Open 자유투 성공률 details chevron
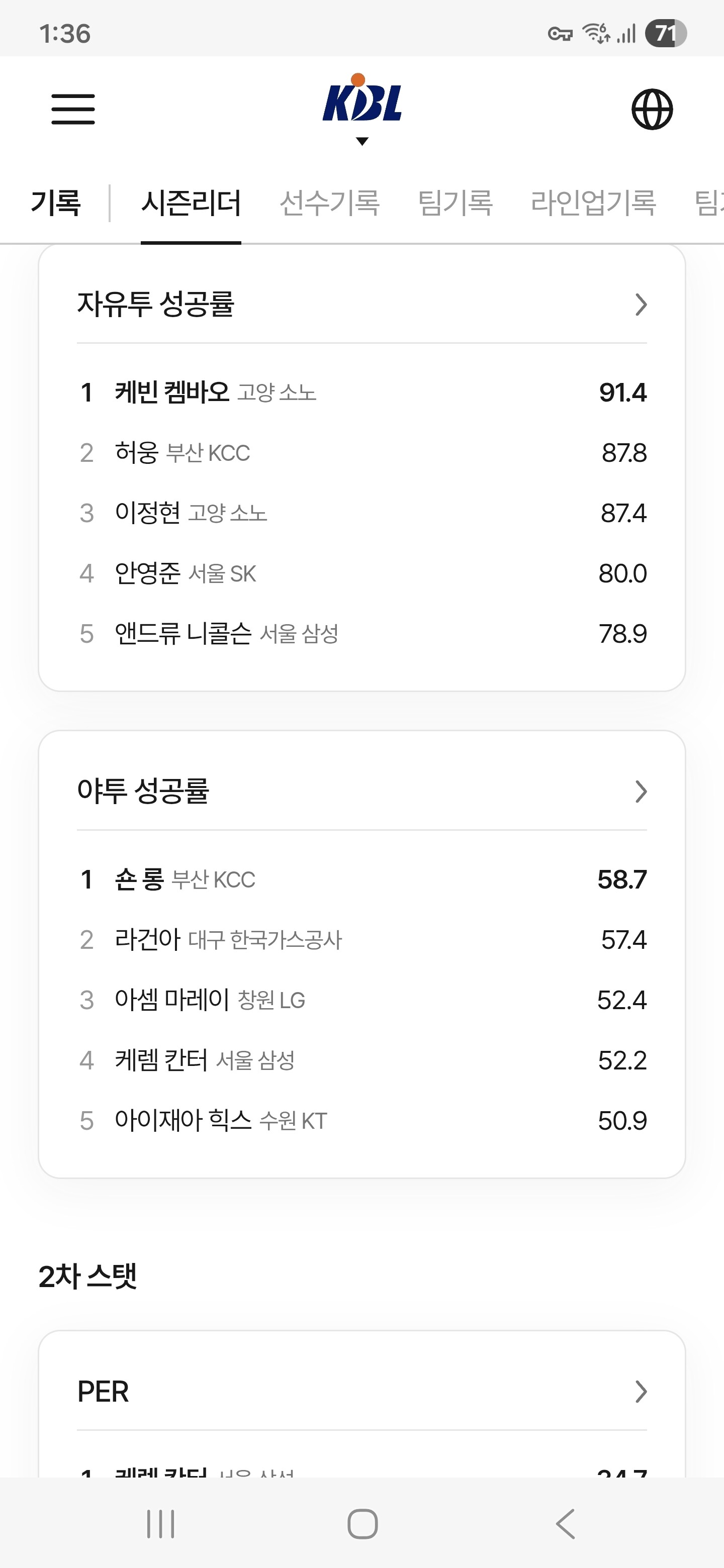724x1568 pixels. (641, 305)
